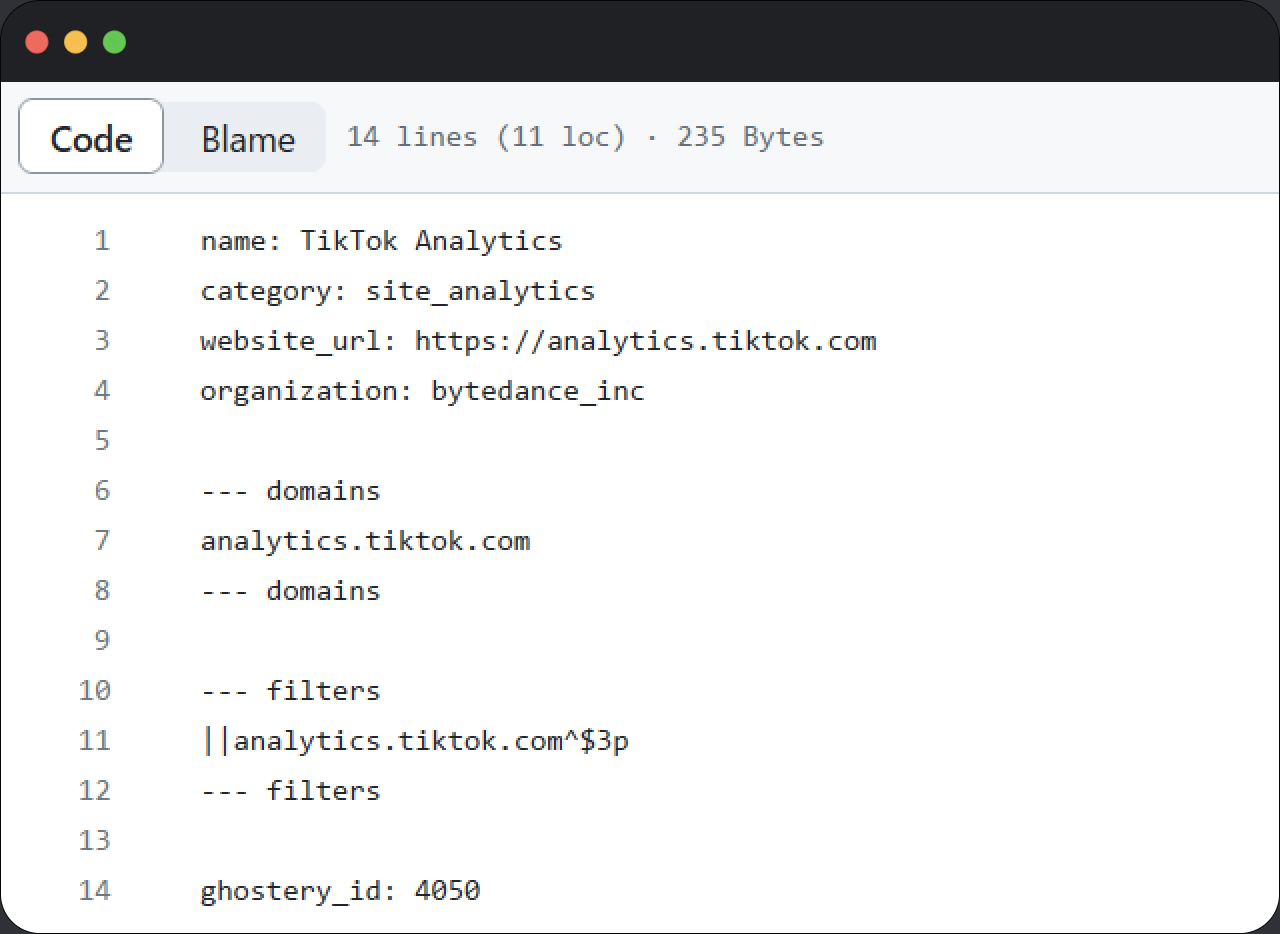Click line number 7 next to analytics.tiktok.com
This screenshot has height=934, width=1280.
102,540
